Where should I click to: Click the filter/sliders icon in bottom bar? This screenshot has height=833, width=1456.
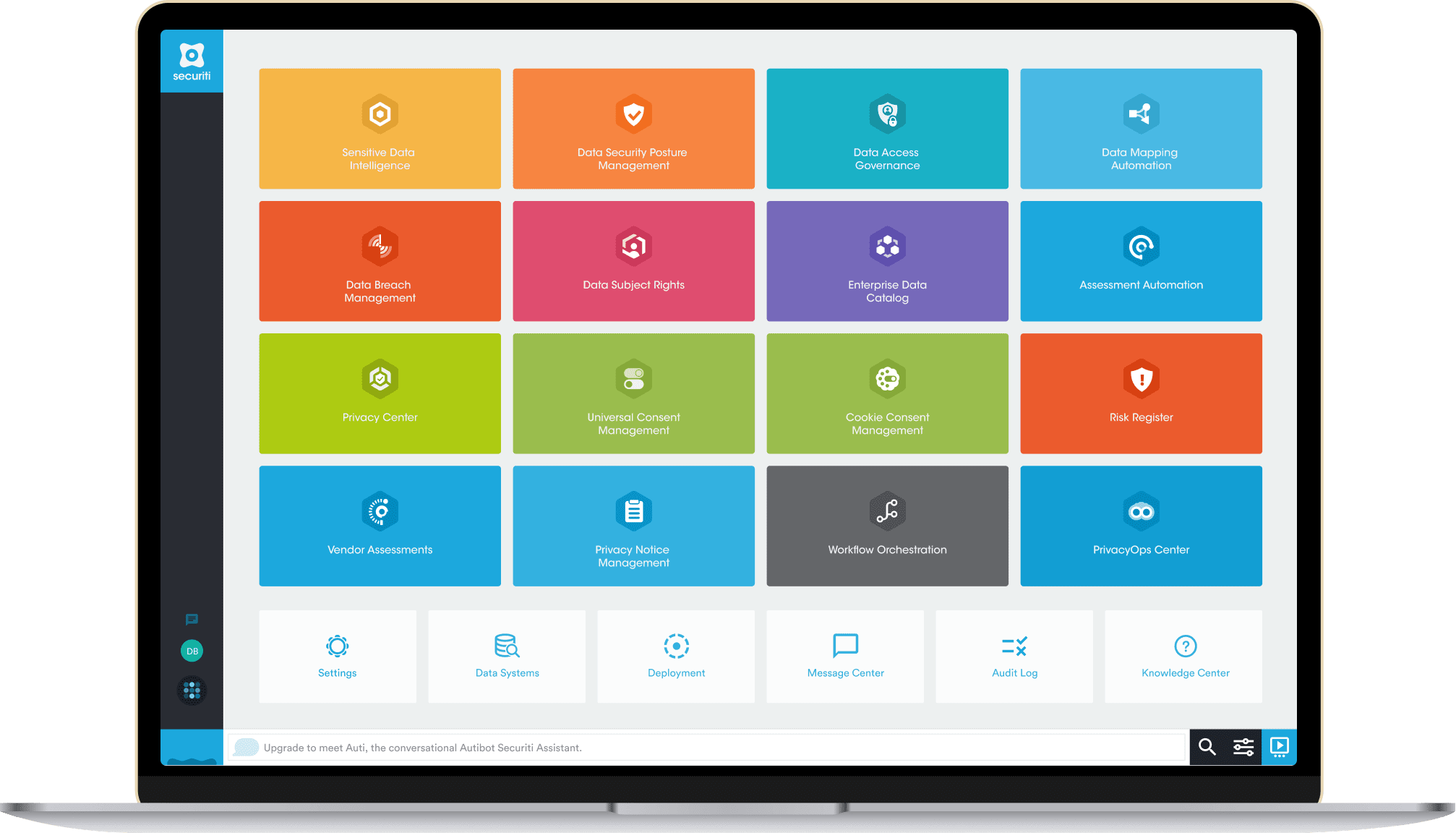1244,745
